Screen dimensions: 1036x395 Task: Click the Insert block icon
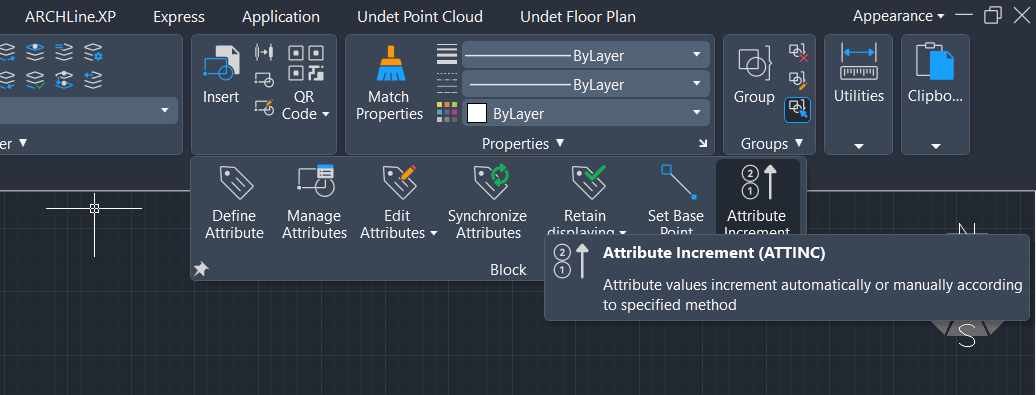[221, 63]
